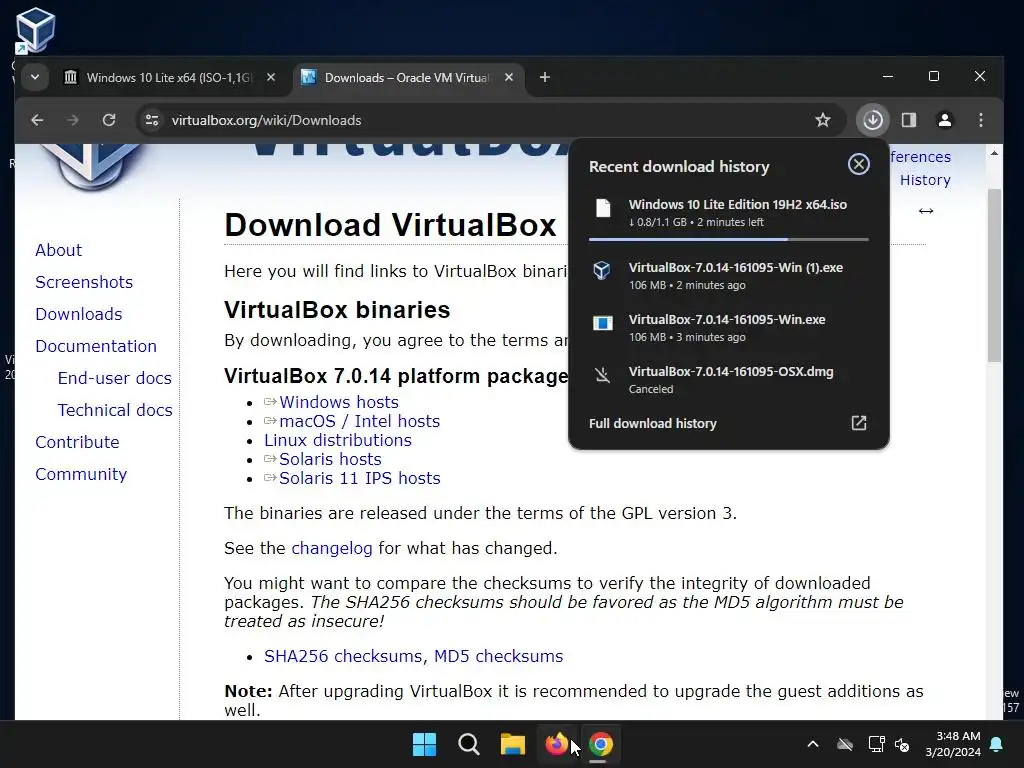The height and width of the screenshot is (768, 1024).
Task: Open Technical docs link
Action: 115,410
